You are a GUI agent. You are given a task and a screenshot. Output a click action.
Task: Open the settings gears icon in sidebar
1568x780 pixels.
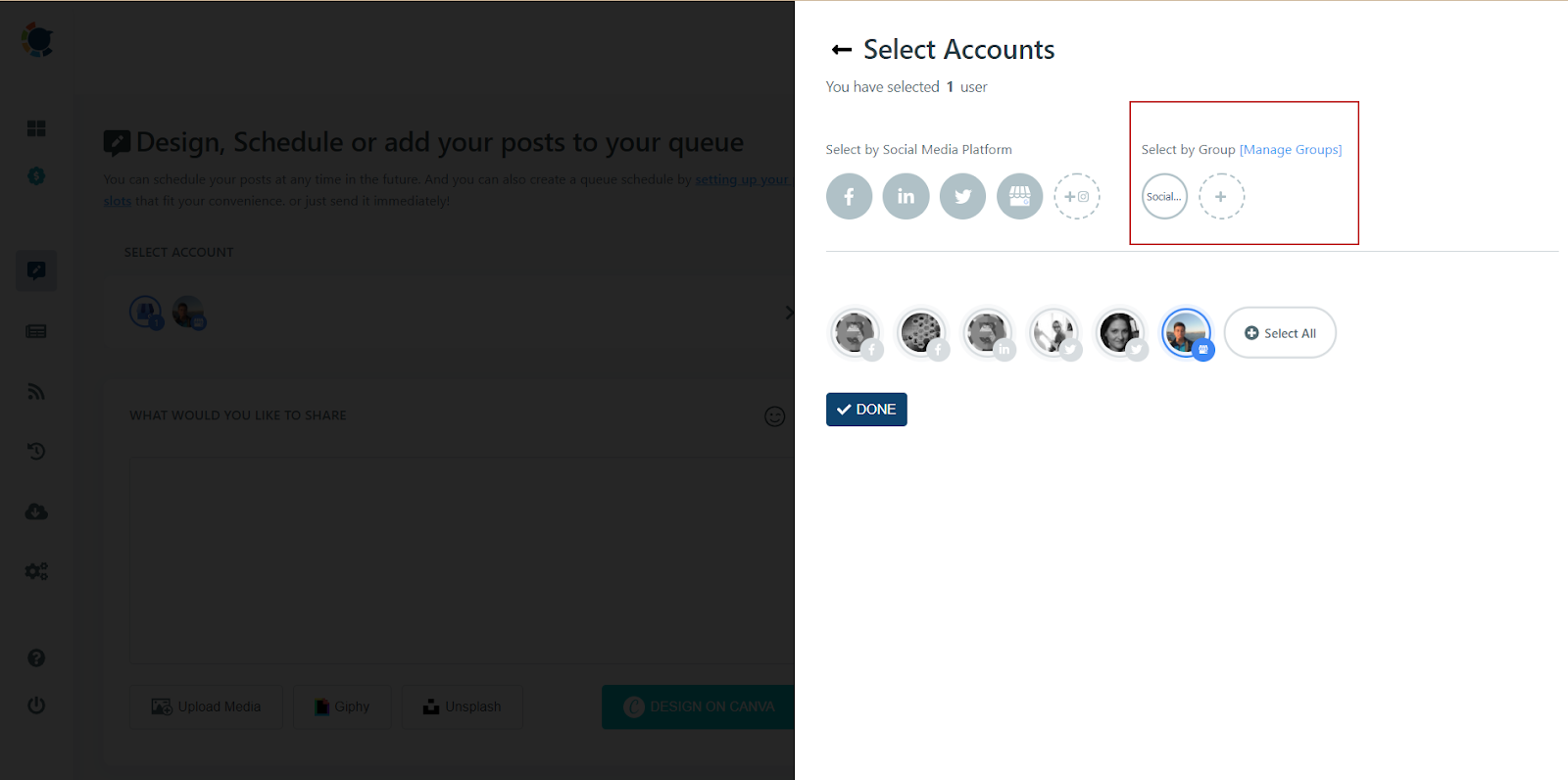point(36,571)
